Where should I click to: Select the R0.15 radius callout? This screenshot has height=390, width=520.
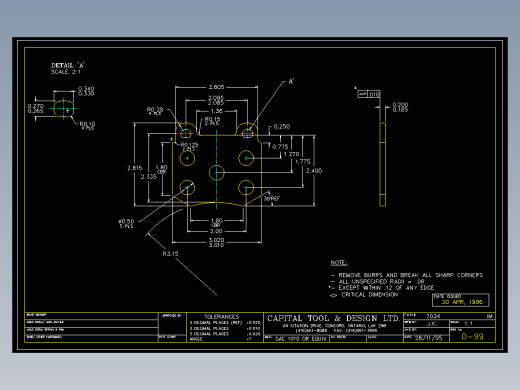tap(212, 121)
